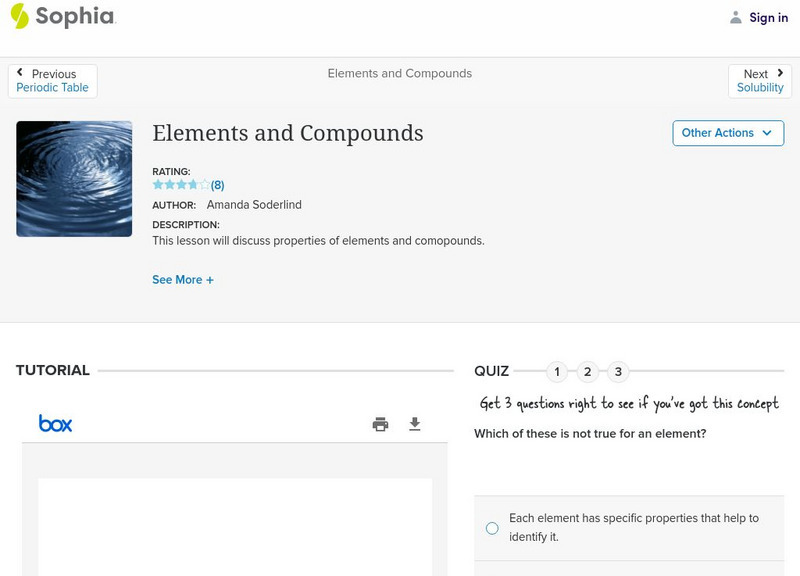Screen dimensions: 800x576
Task: Click the Box logo
Action: coord(55,424)
